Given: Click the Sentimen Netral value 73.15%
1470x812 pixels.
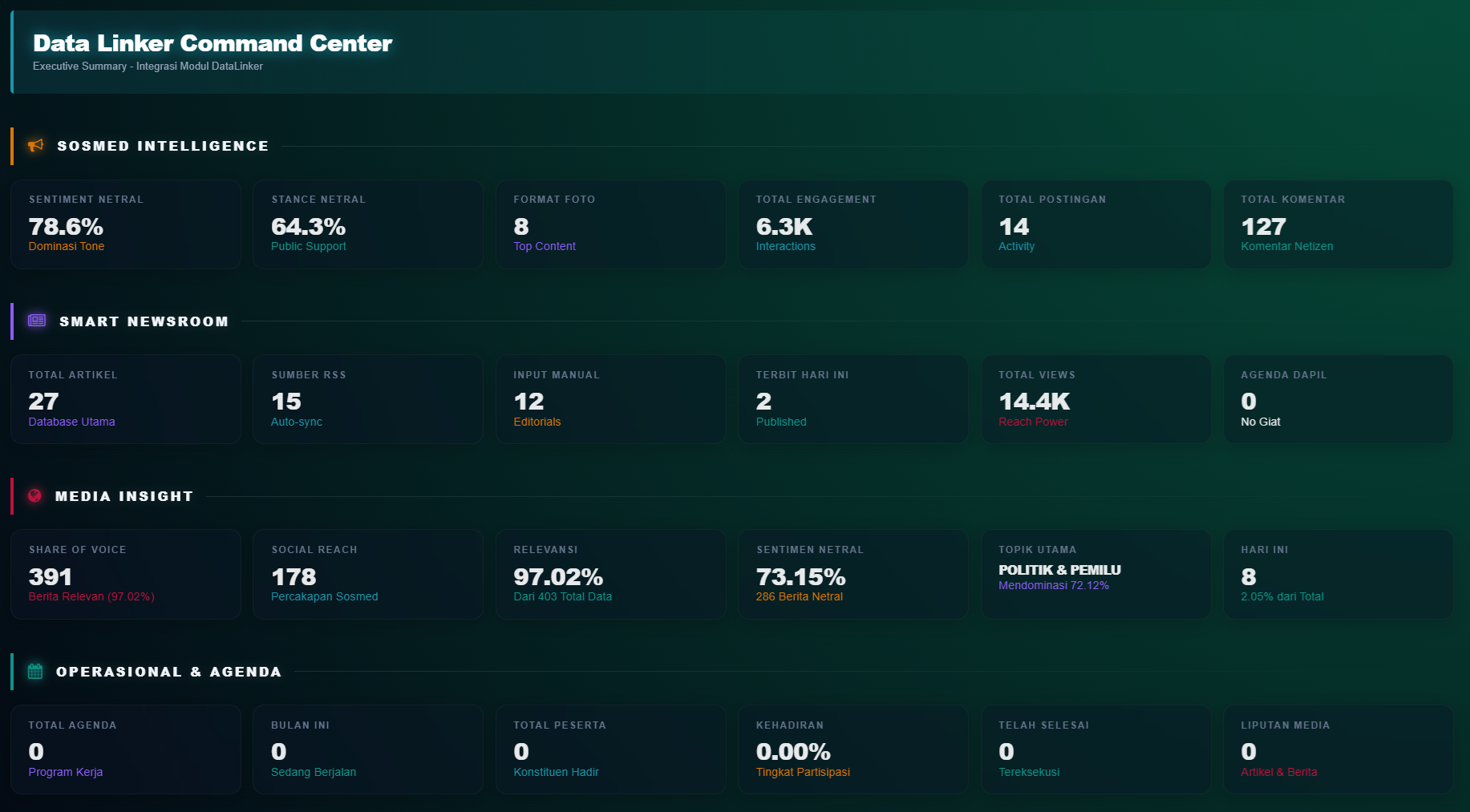Looking at the screenshot, I should (x=801, y=577).
